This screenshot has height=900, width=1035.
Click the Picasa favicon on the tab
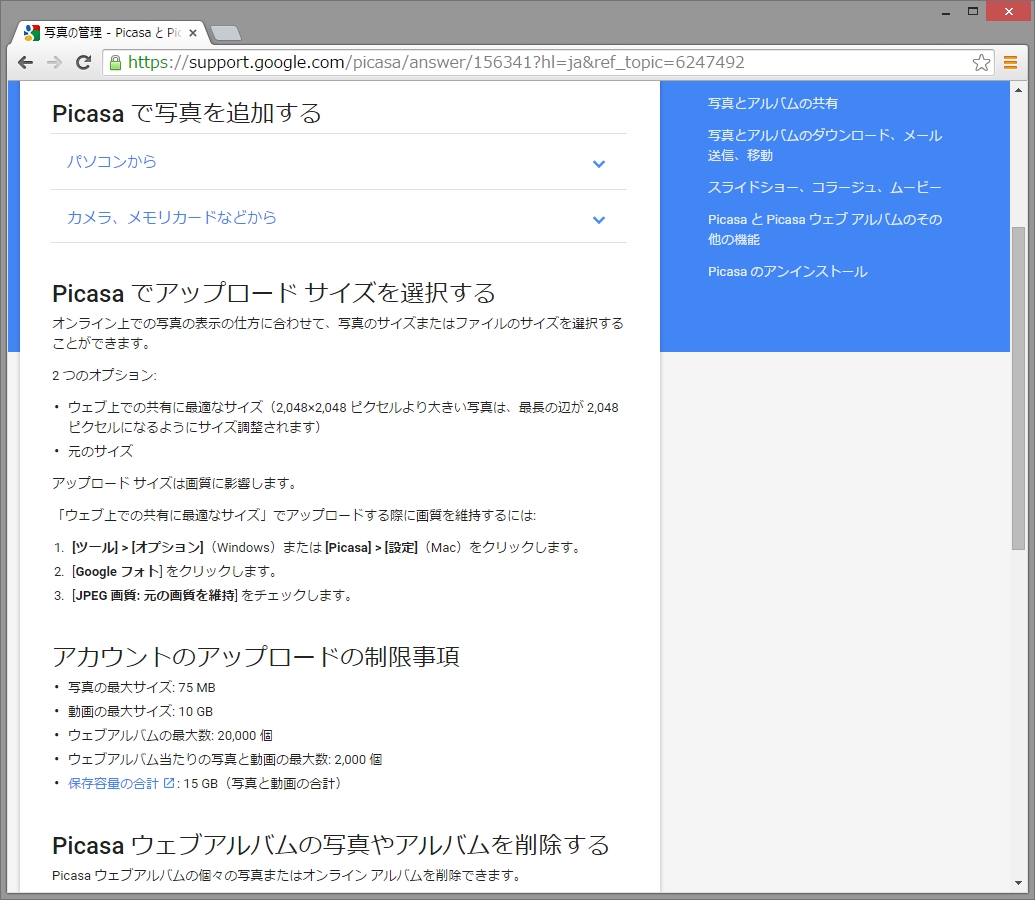click(32, 32)
